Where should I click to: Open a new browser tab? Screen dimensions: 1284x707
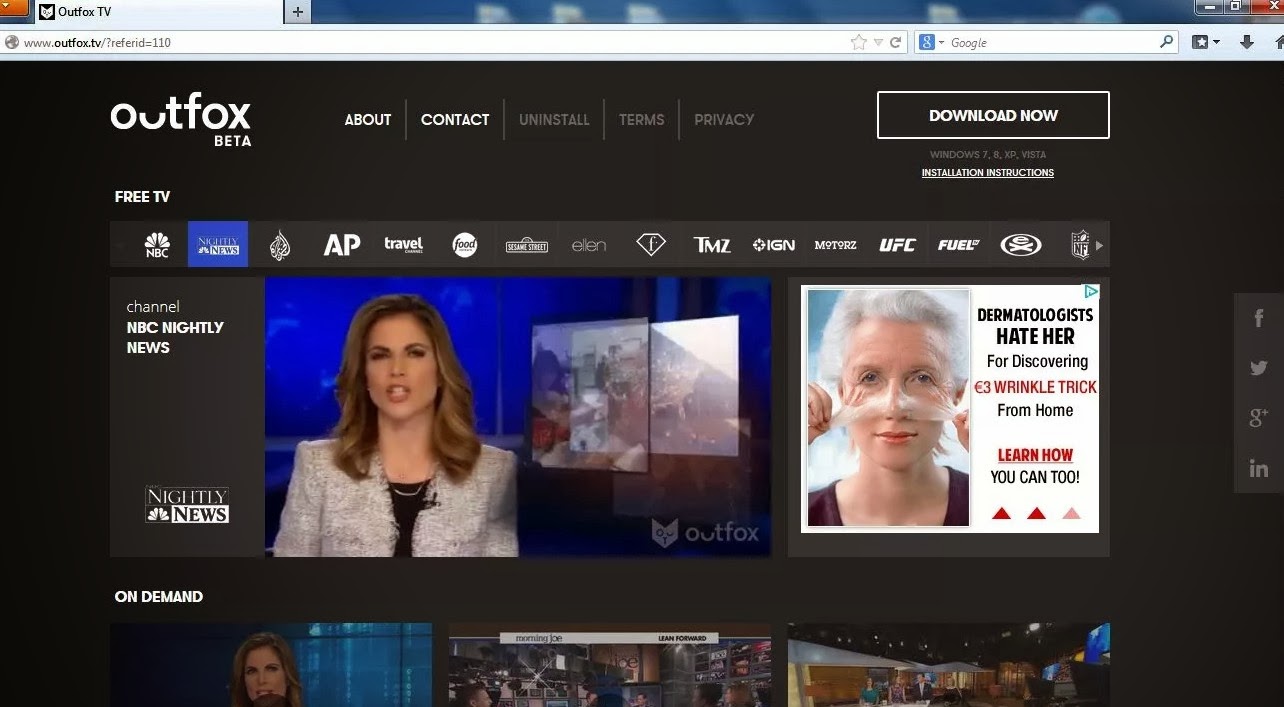click(x=297, y=12)
